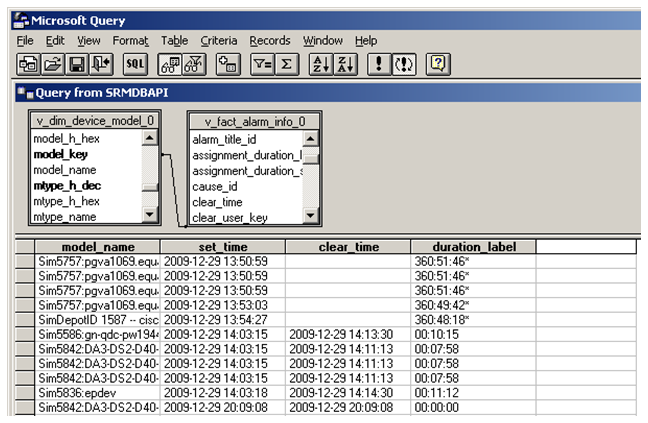
Task: Click the model_name column header
Action: [x=98, y=247]
